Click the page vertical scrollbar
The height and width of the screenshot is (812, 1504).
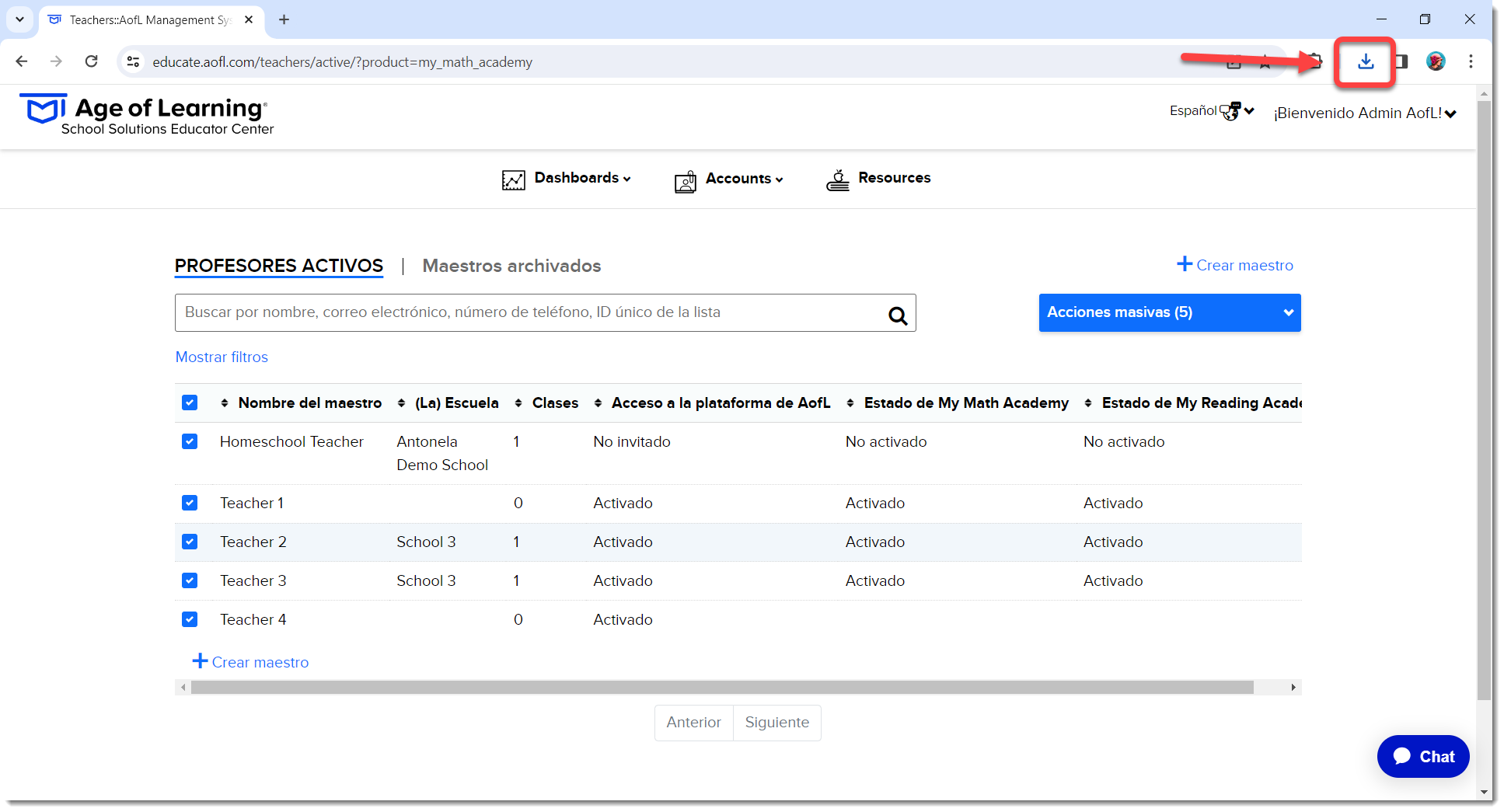tap(1484, 400)
